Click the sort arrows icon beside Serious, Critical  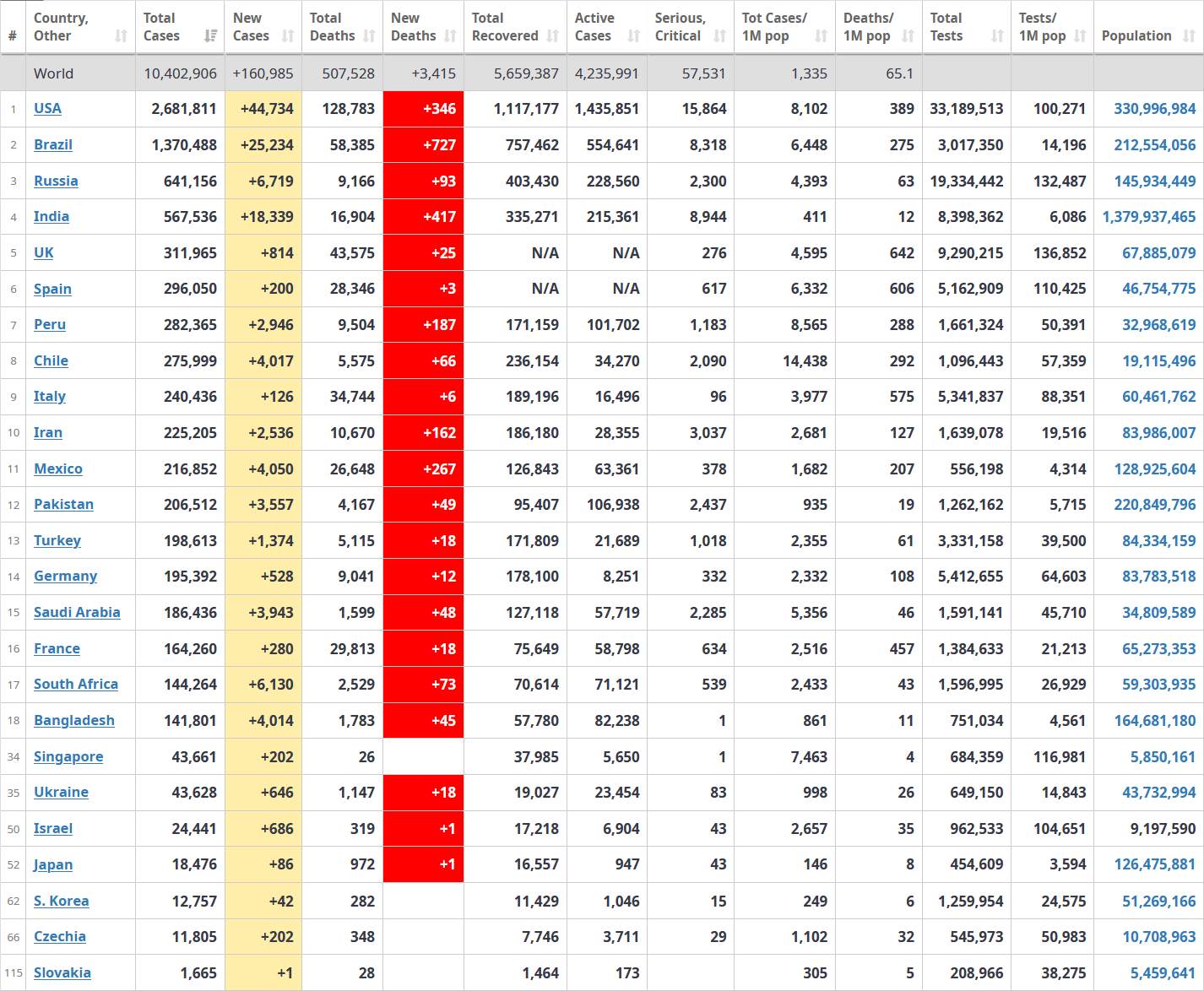coord(719,36)
